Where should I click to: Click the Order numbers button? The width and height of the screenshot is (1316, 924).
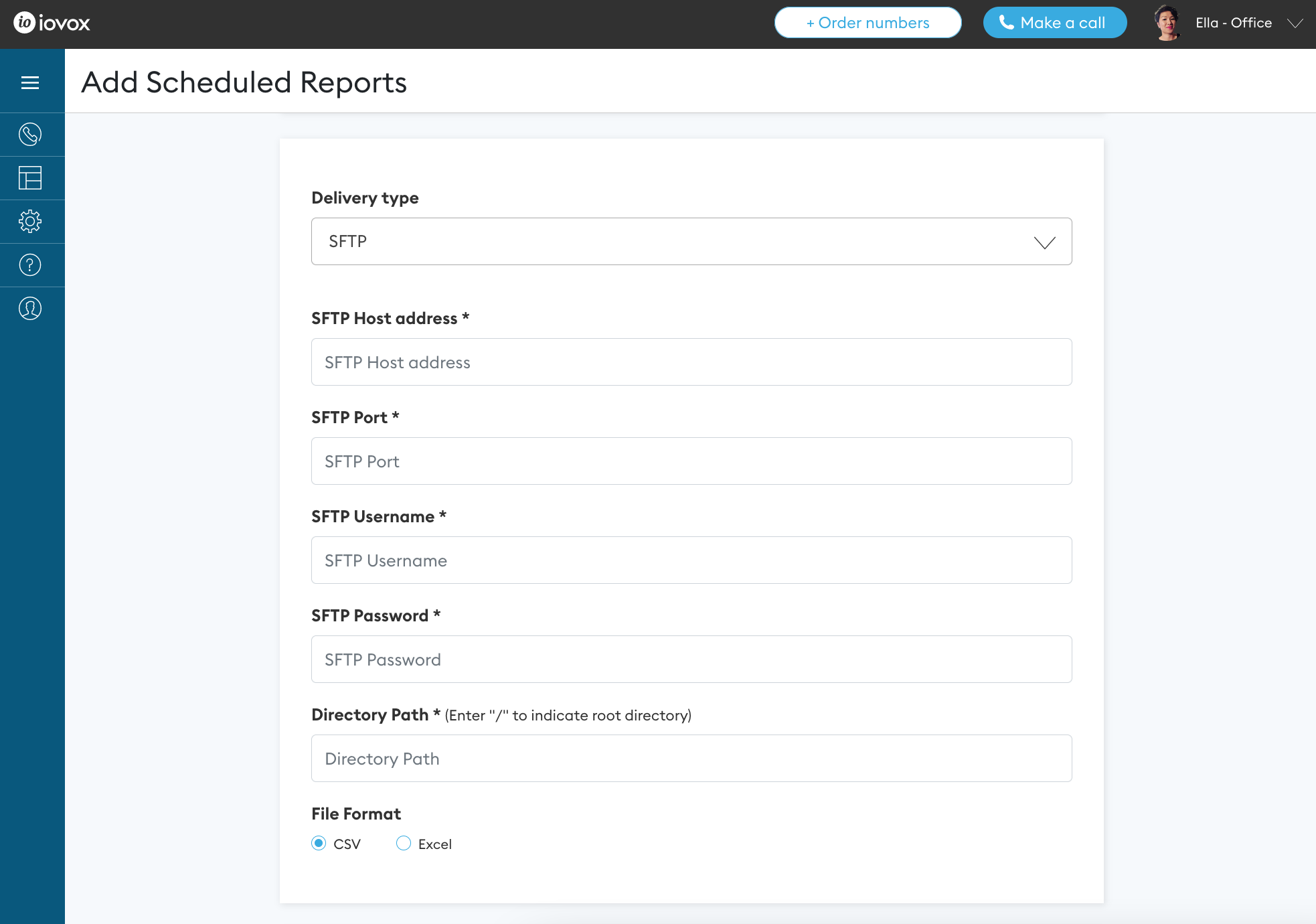click(x=868, y=23)
